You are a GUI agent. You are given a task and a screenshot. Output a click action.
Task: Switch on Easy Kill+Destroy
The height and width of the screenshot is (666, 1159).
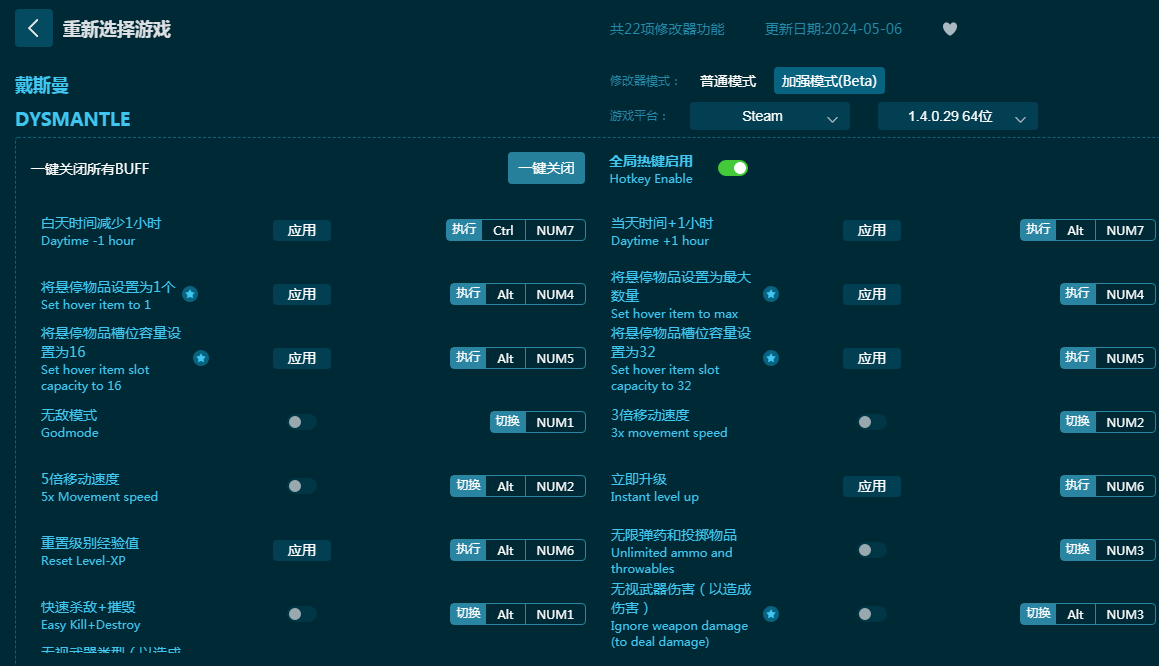point(302,614)
